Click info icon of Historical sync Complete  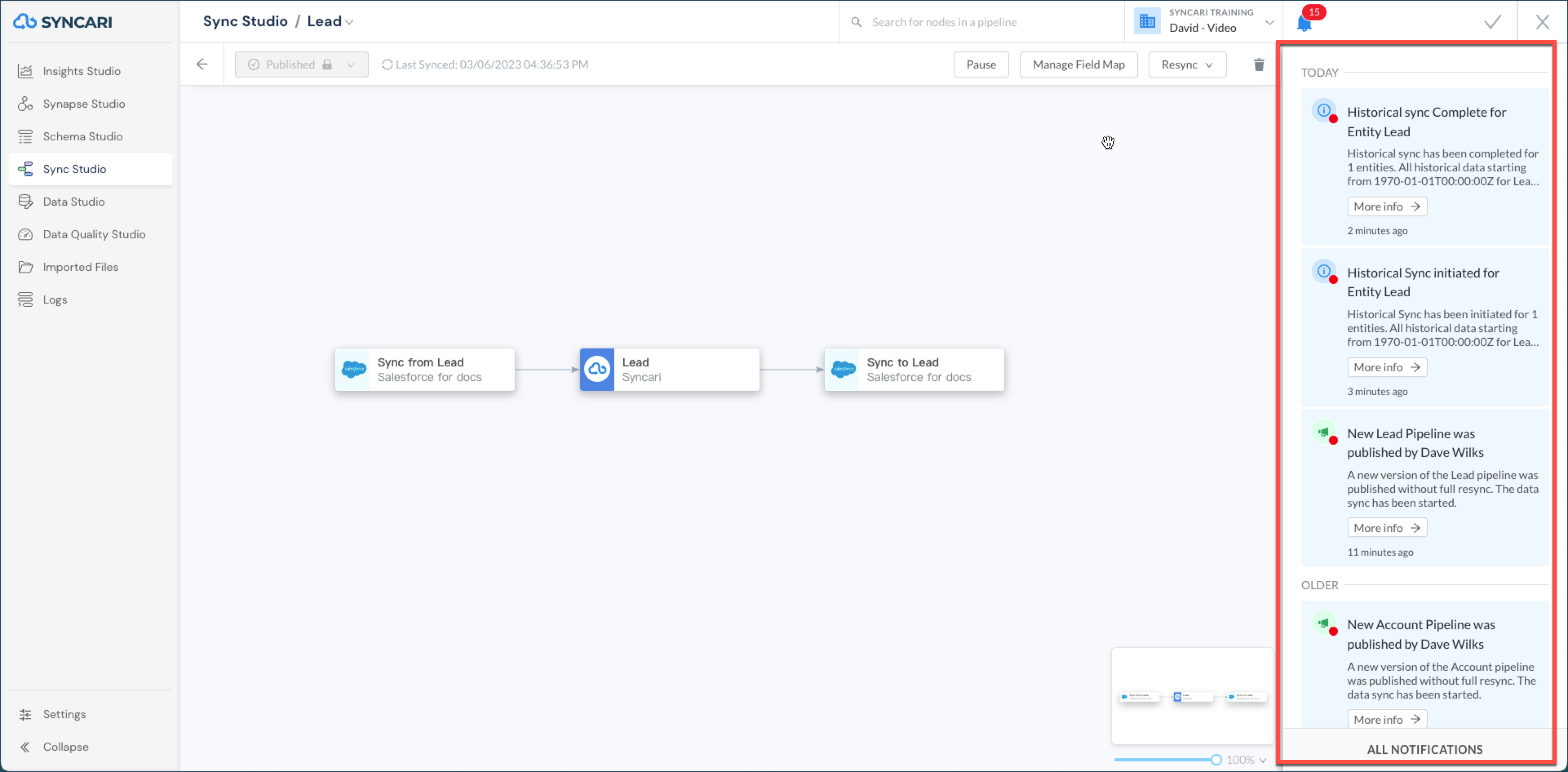[x=1323, y=111]
